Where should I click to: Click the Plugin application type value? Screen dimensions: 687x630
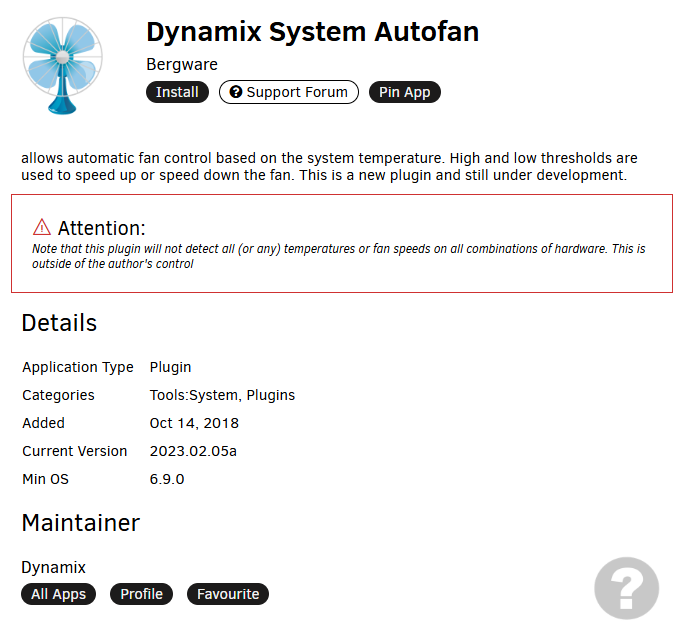pos(170,367)
